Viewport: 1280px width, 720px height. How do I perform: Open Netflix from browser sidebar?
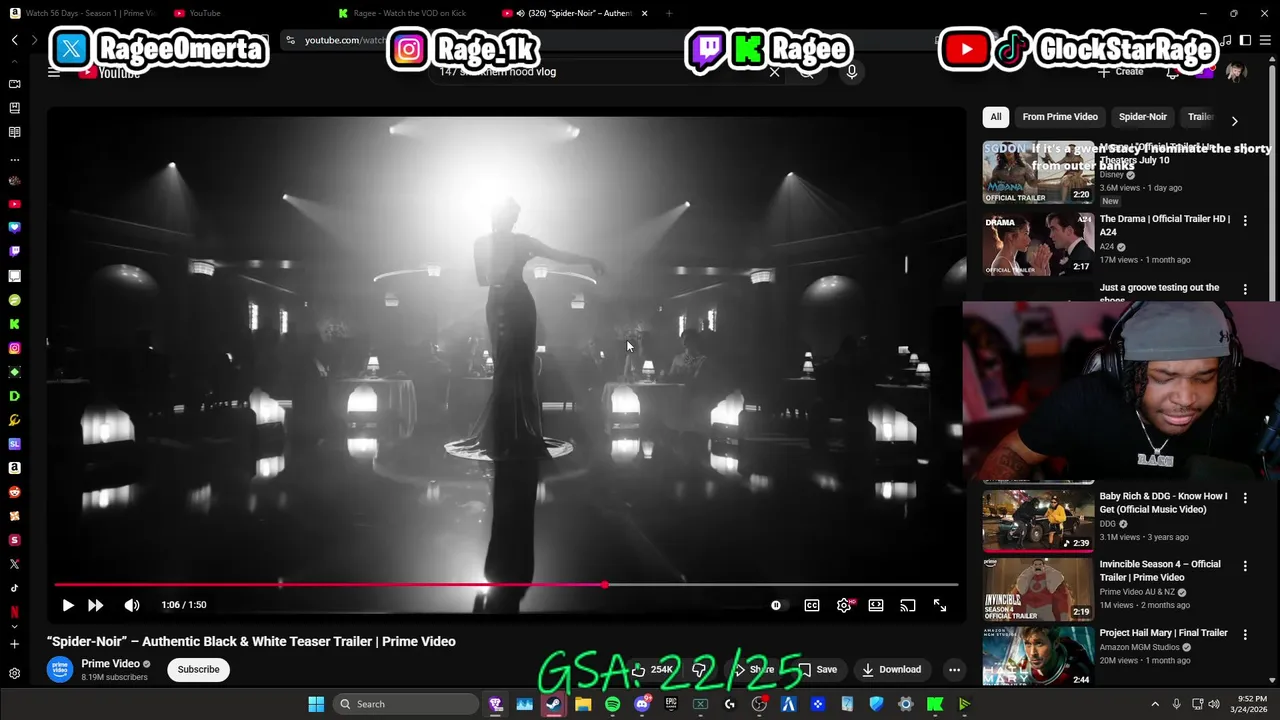pos(14,611)
